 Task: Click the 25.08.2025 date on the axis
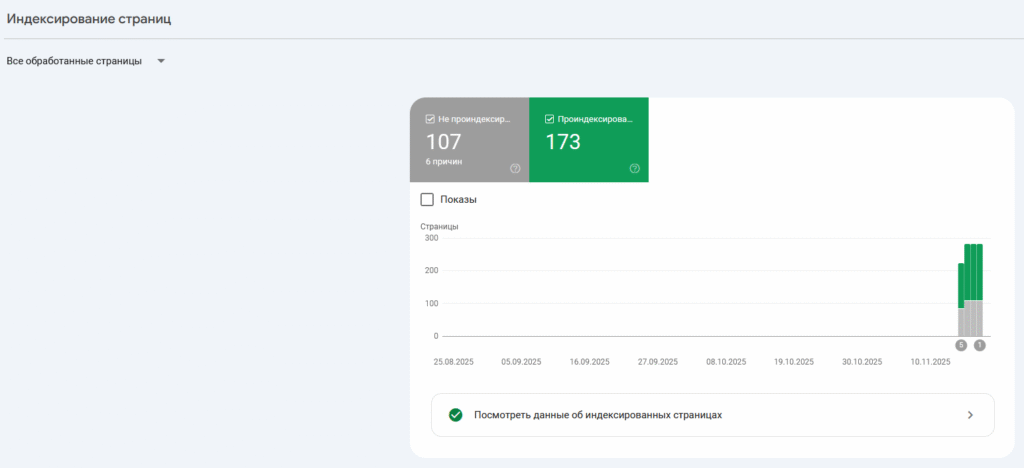[x=453, y=362]
